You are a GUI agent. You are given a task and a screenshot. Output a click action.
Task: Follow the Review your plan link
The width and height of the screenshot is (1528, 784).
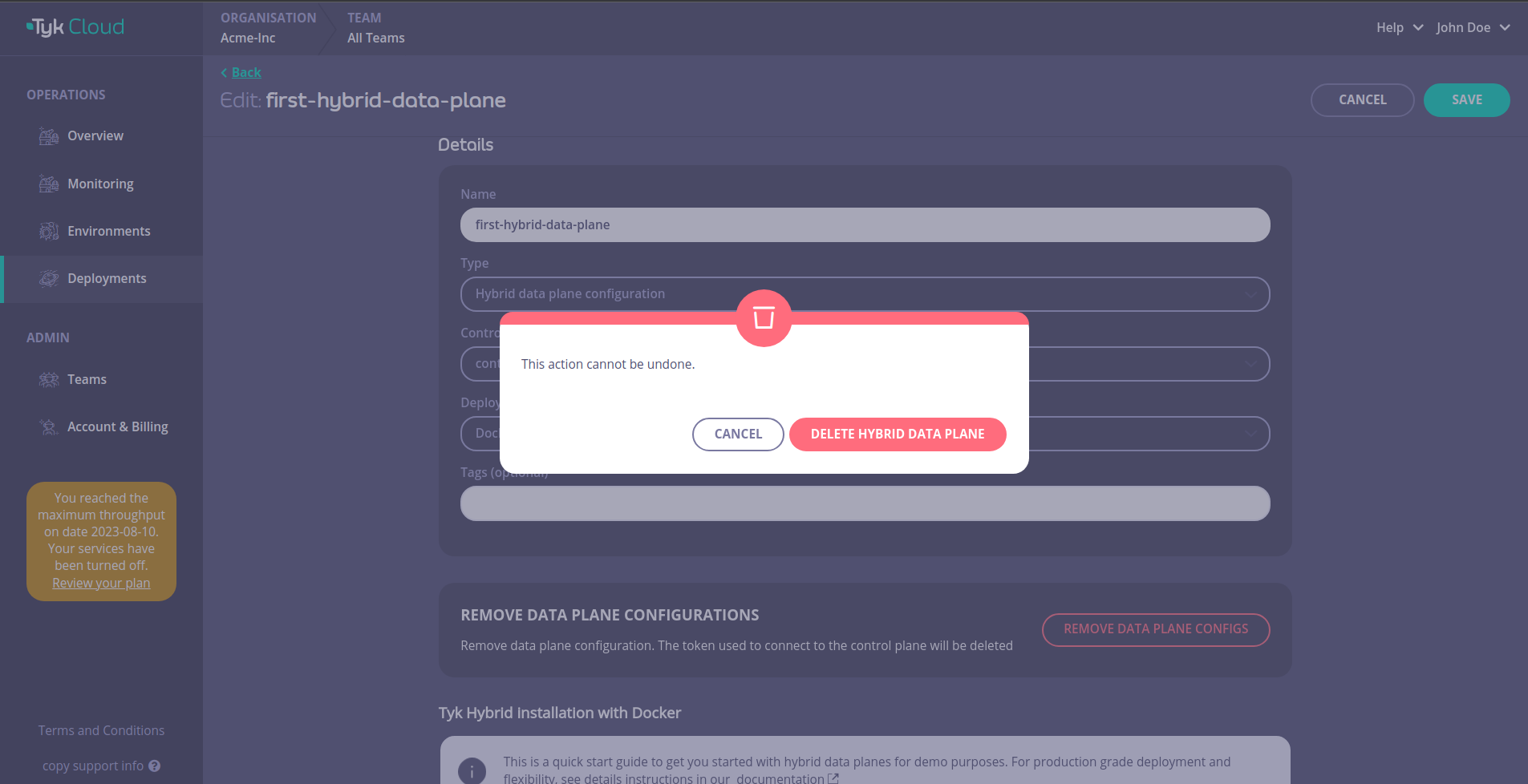click(100, 582)
